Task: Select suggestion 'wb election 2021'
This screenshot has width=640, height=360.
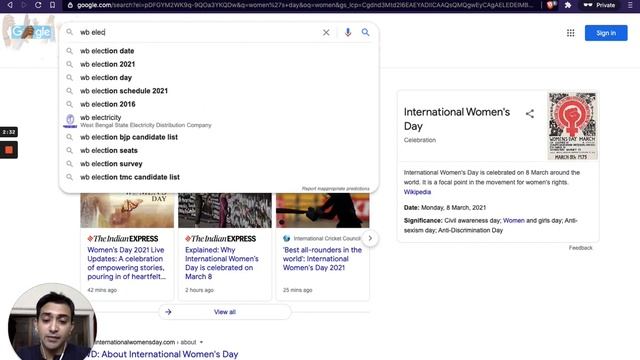Action: point(219,64)
